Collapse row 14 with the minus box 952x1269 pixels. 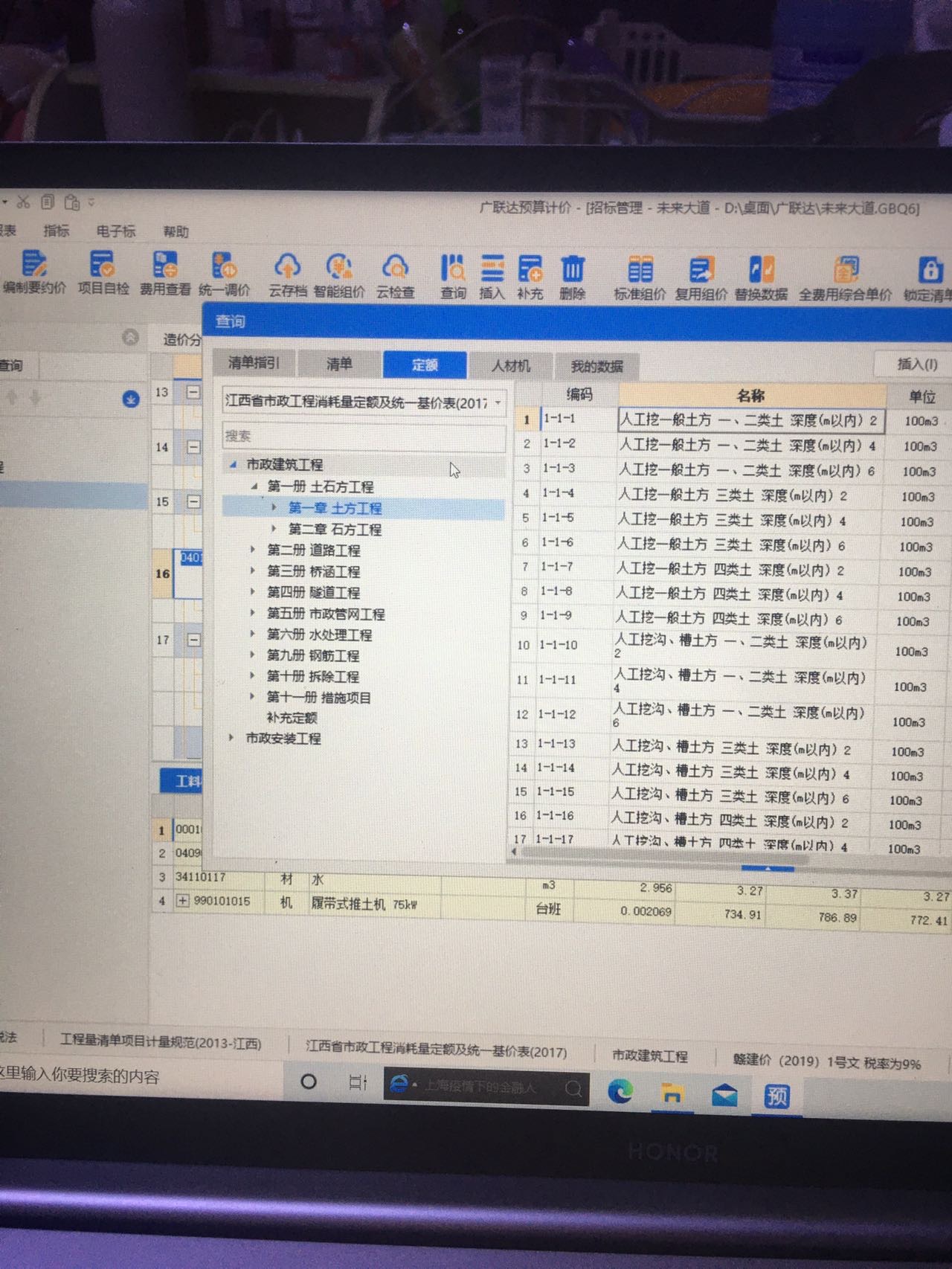tap(193, 447)
